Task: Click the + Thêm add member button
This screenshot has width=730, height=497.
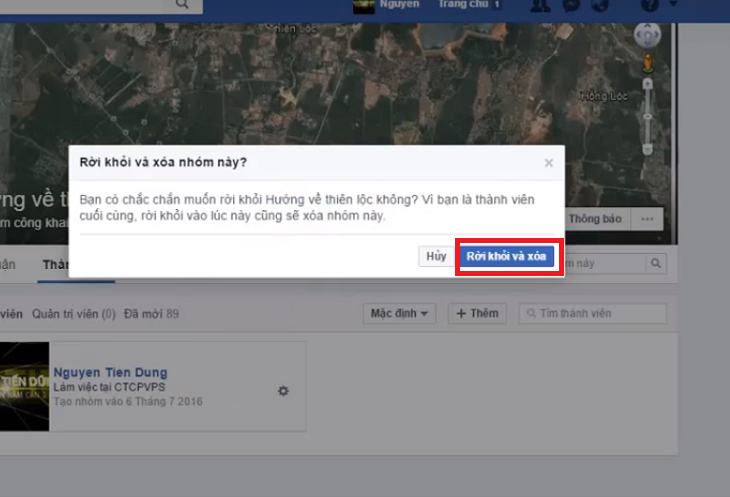Action: (477, 314)
